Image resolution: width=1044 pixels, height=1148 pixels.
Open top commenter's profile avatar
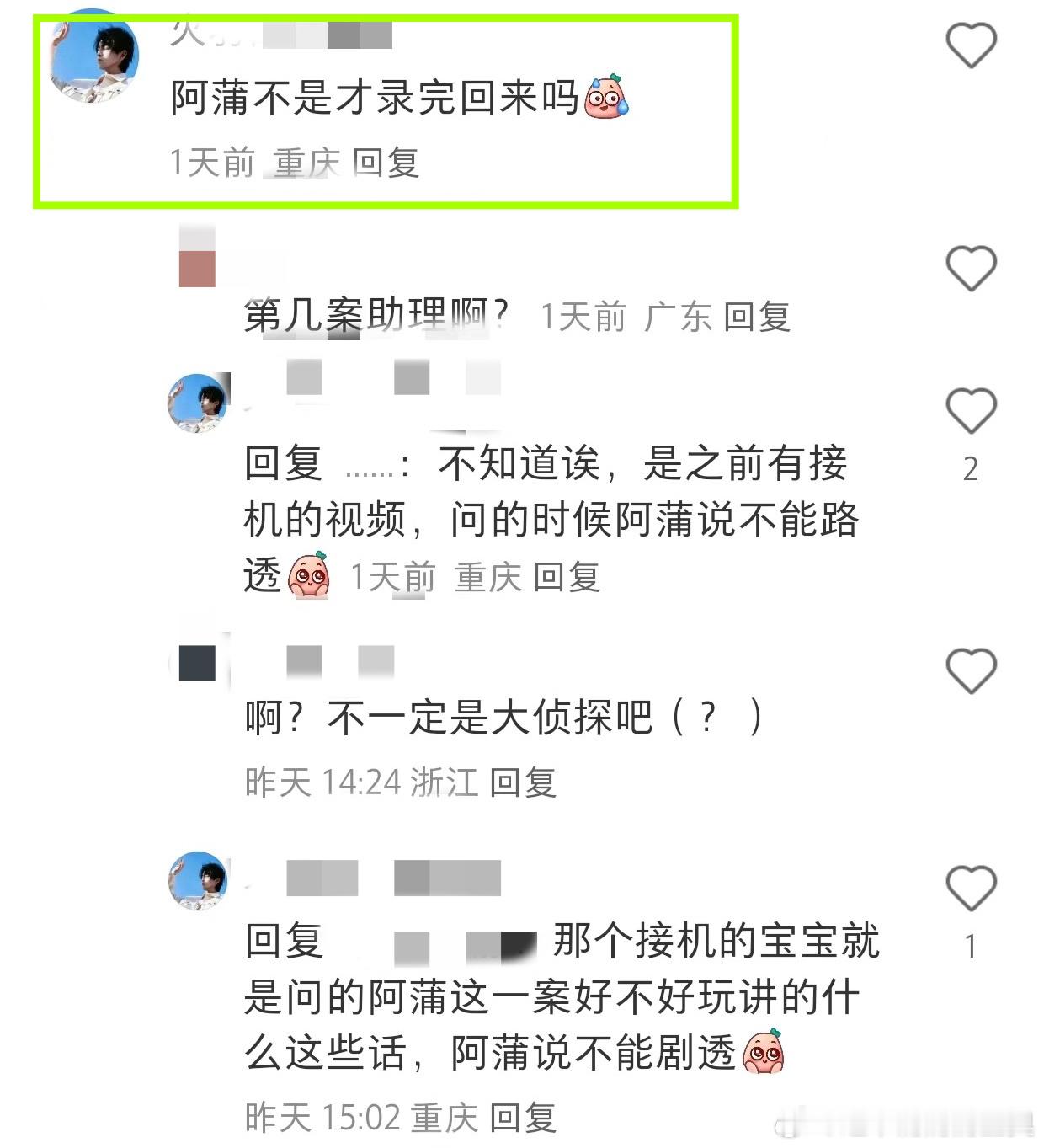coord(94,57)
